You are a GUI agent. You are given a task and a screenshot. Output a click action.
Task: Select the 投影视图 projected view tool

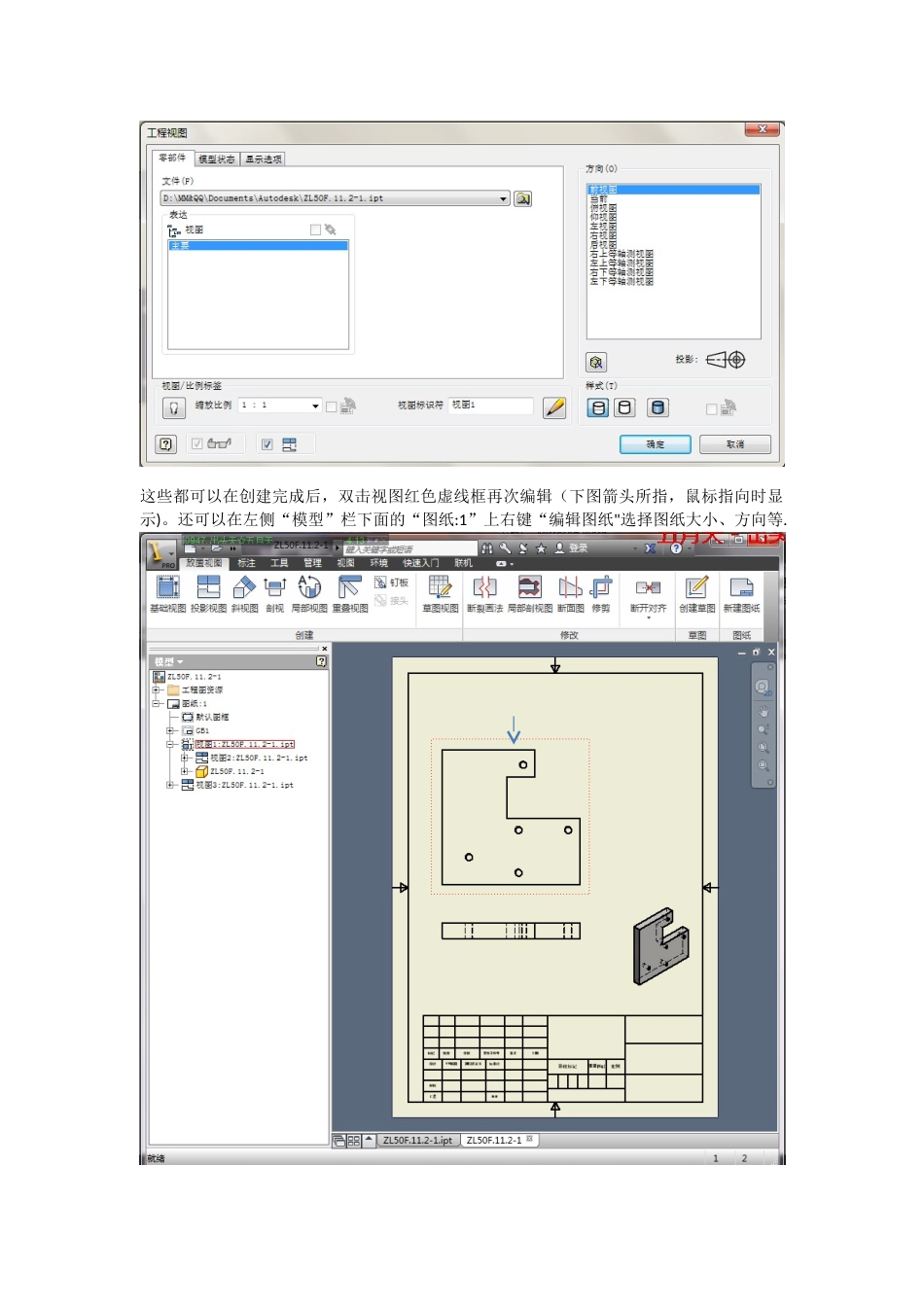coord(208,594)
